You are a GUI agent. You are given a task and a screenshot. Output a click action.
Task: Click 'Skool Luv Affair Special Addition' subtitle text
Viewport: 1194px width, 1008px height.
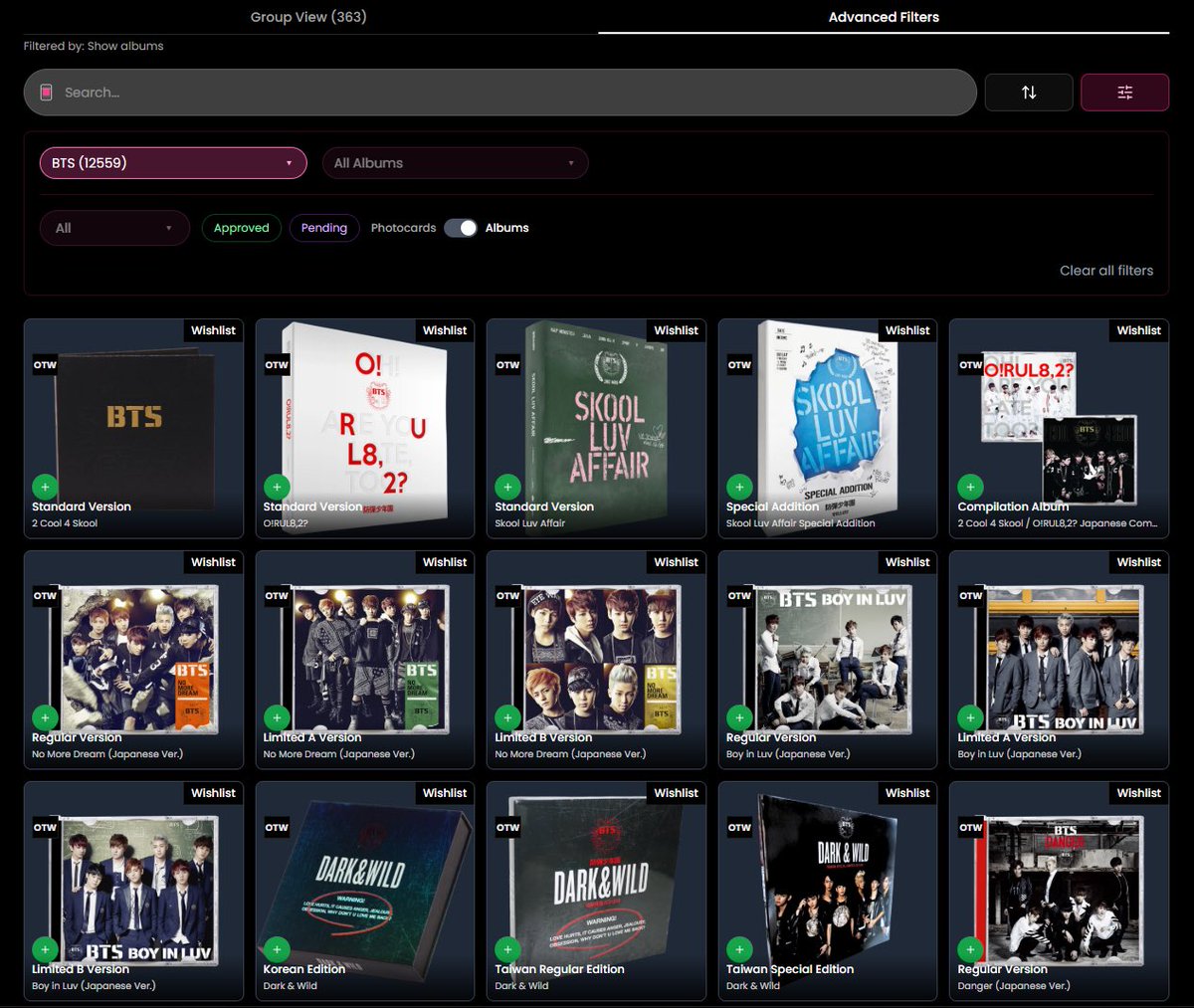tap(801, 523)
